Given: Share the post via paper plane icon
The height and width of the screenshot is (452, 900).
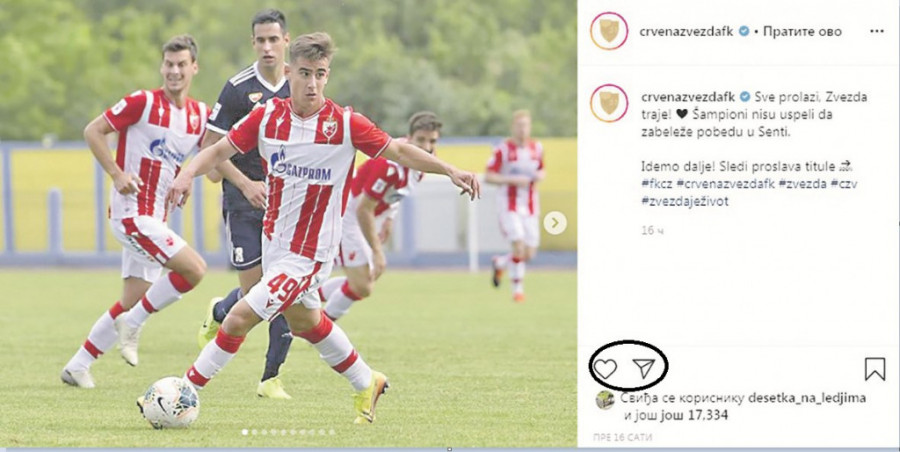Looking at the screenshot, I should click(643, 368).
